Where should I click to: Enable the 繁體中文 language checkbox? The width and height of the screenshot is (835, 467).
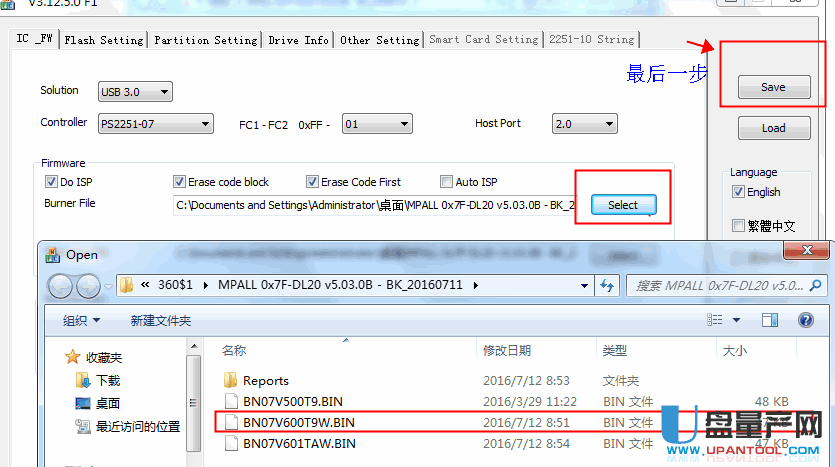click(739, 225)
